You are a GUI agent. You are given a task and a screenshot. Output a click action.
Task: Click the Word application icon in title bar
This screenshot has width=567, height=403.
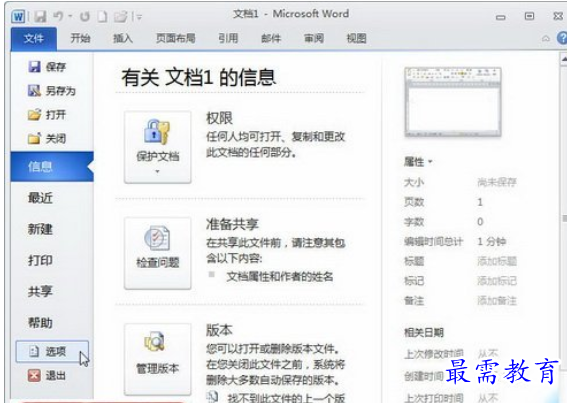[x=18, y=16]
